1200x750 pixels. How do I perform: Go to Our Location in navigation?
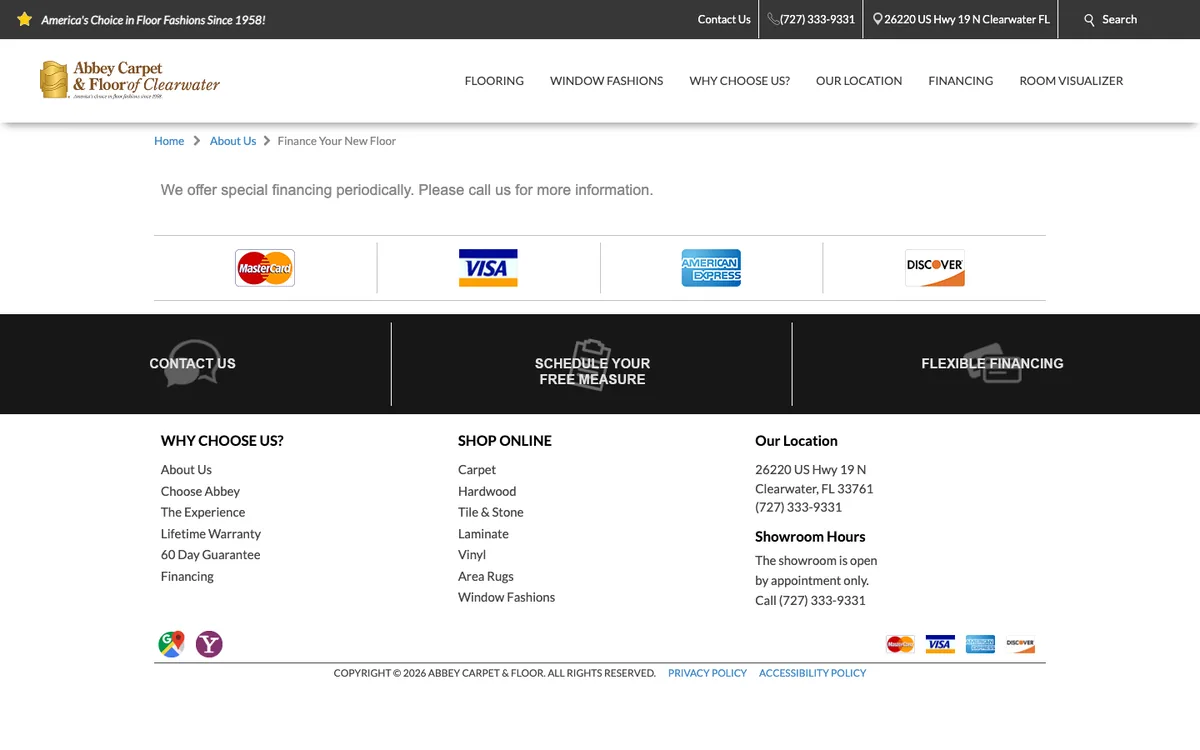(x=859, y=81)
